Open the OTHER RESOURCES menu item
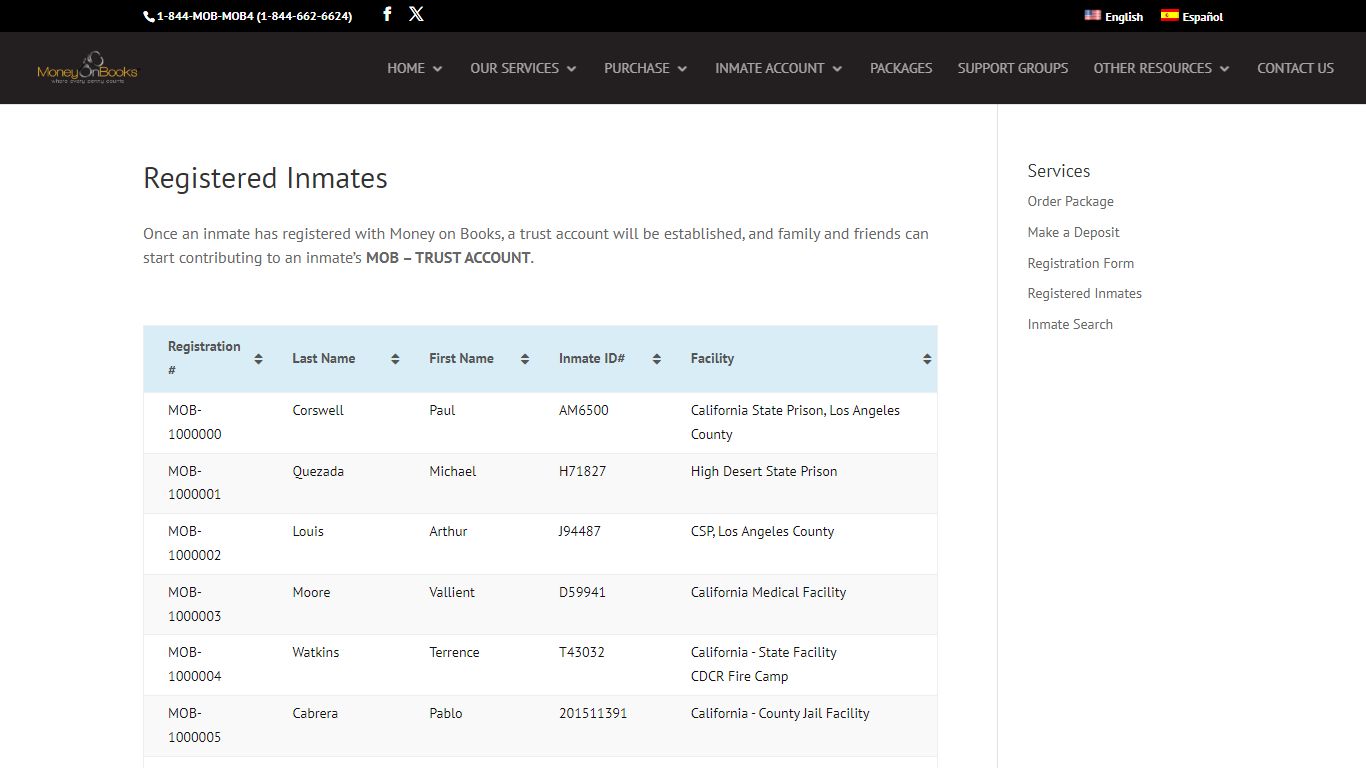 (1153, 68)
